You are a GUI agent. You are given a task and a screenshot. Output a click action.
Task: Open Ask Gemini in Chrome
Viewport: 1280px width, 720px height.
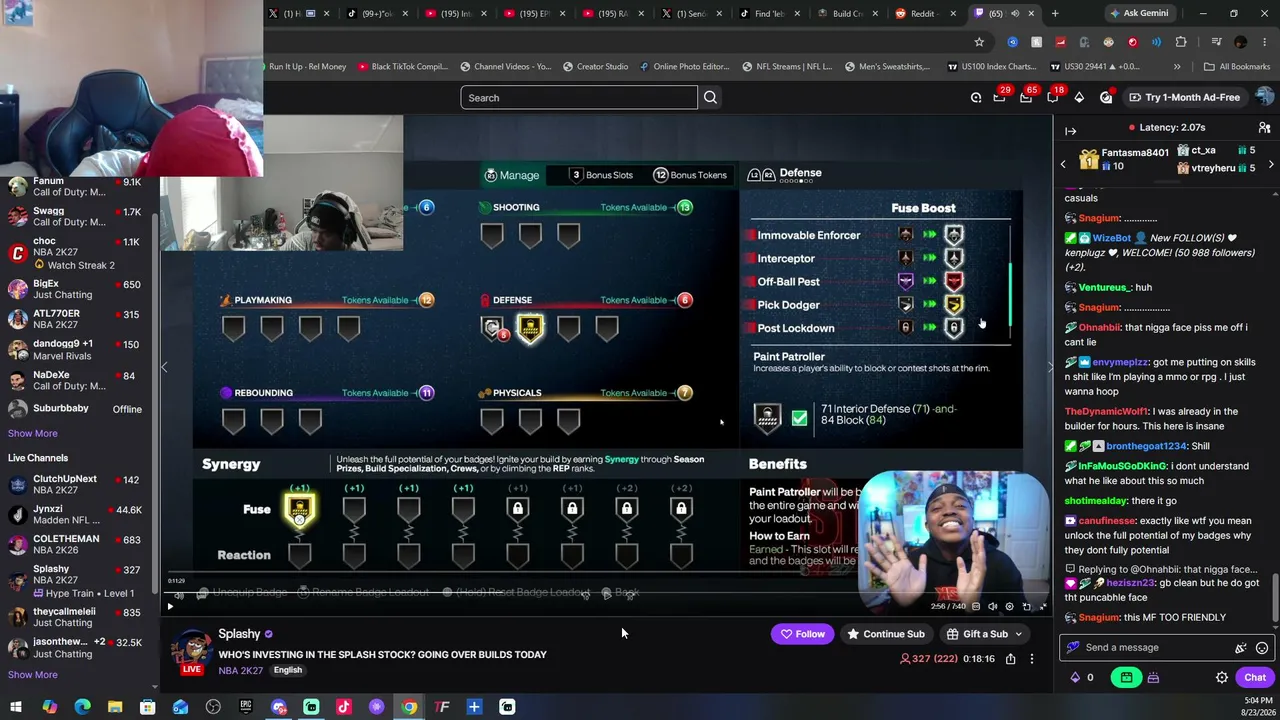click(1138, 13)
